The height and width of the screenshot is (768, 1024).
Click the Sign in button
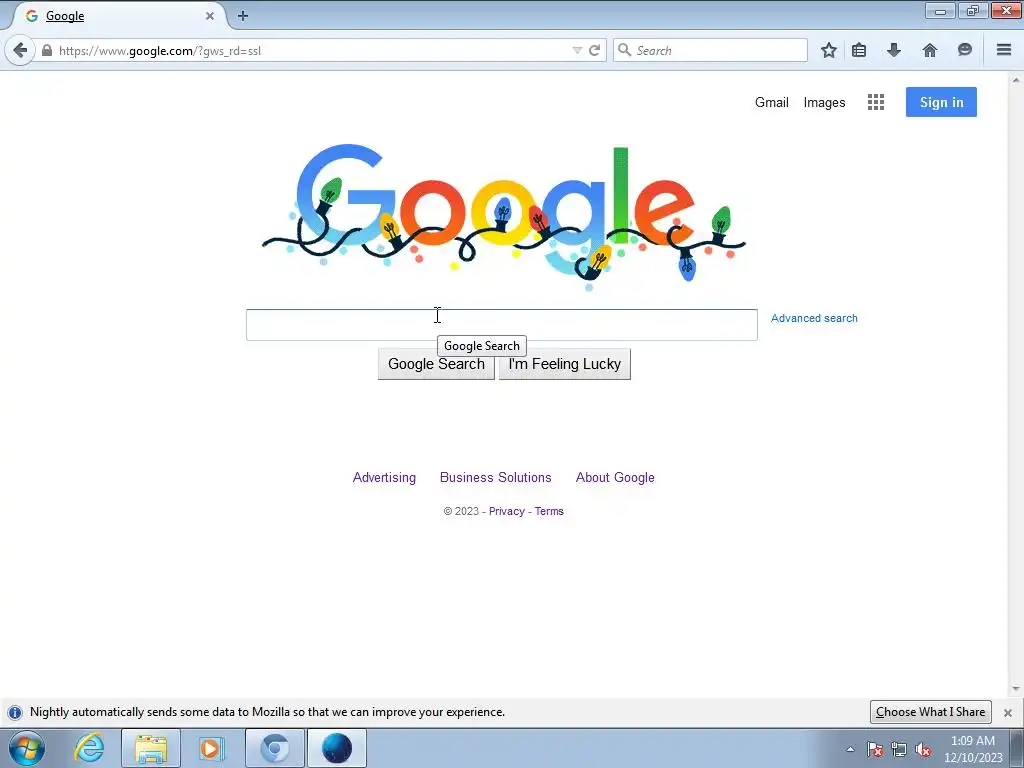click(941, 102)
